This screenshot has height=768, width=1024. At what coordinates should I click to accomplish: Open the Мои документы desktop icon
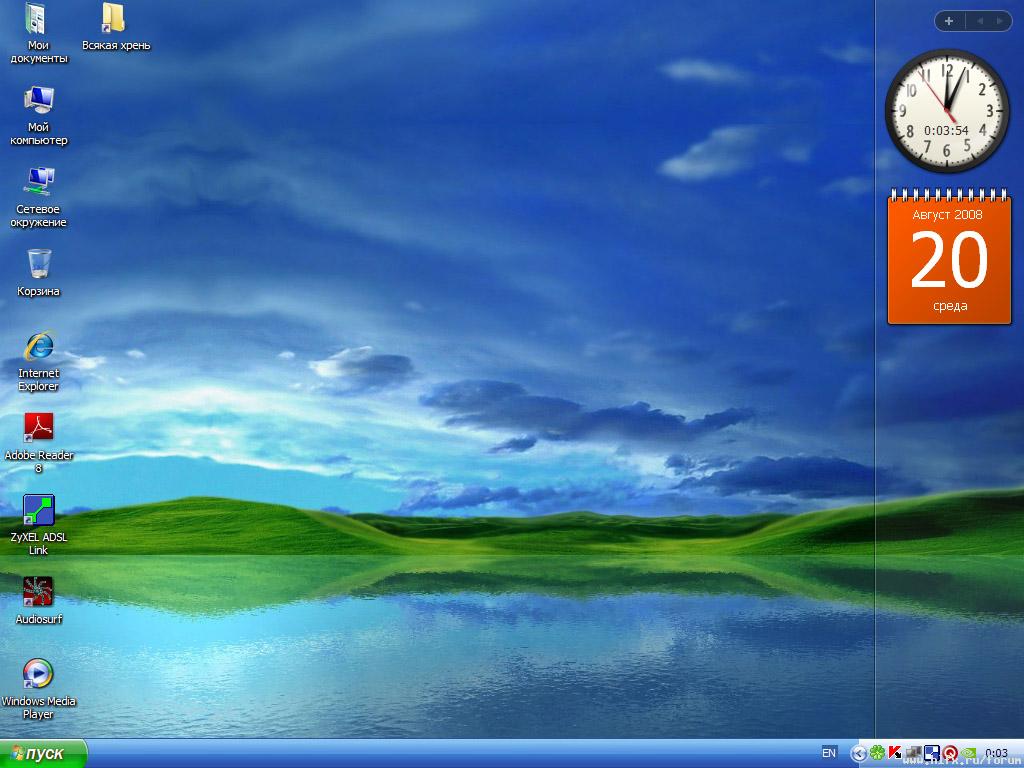click(38, 33)
